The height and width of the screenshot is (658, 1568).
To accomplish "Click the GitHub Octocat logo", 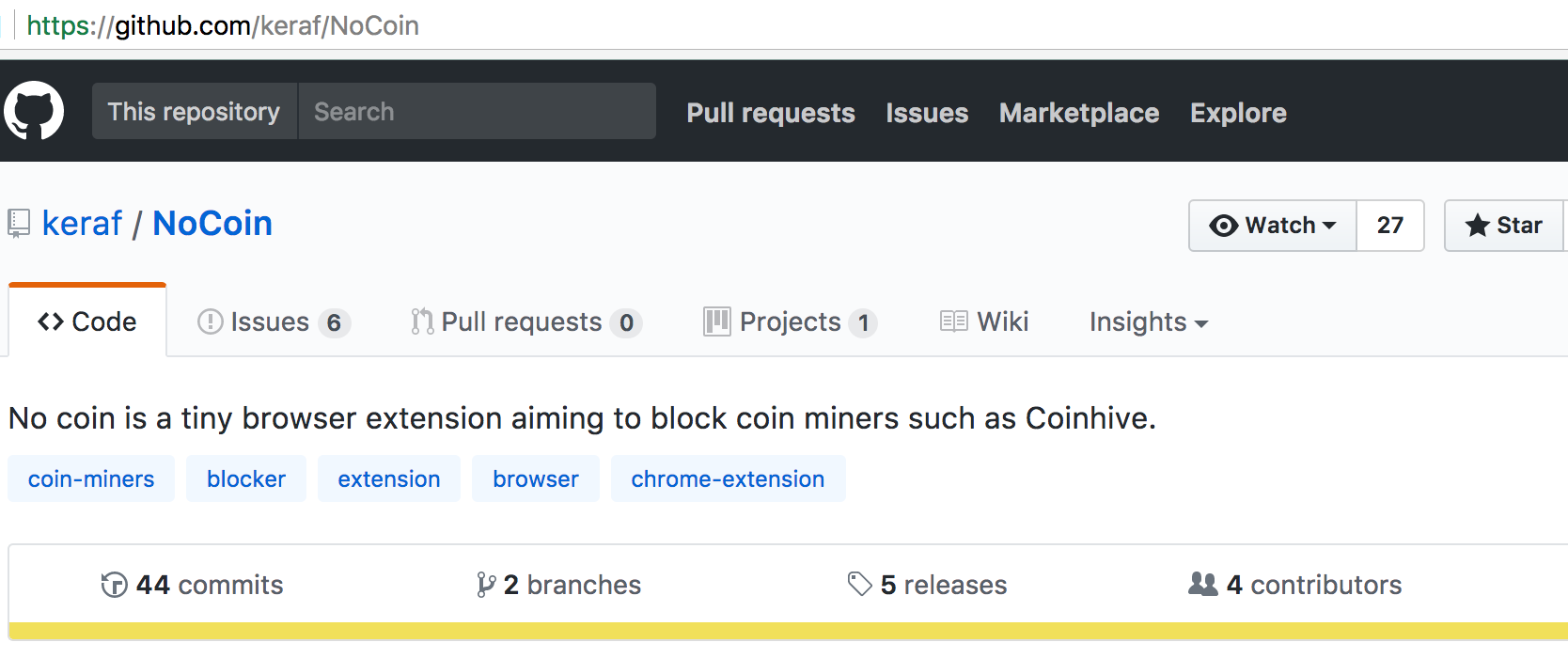I will (34, 111).
